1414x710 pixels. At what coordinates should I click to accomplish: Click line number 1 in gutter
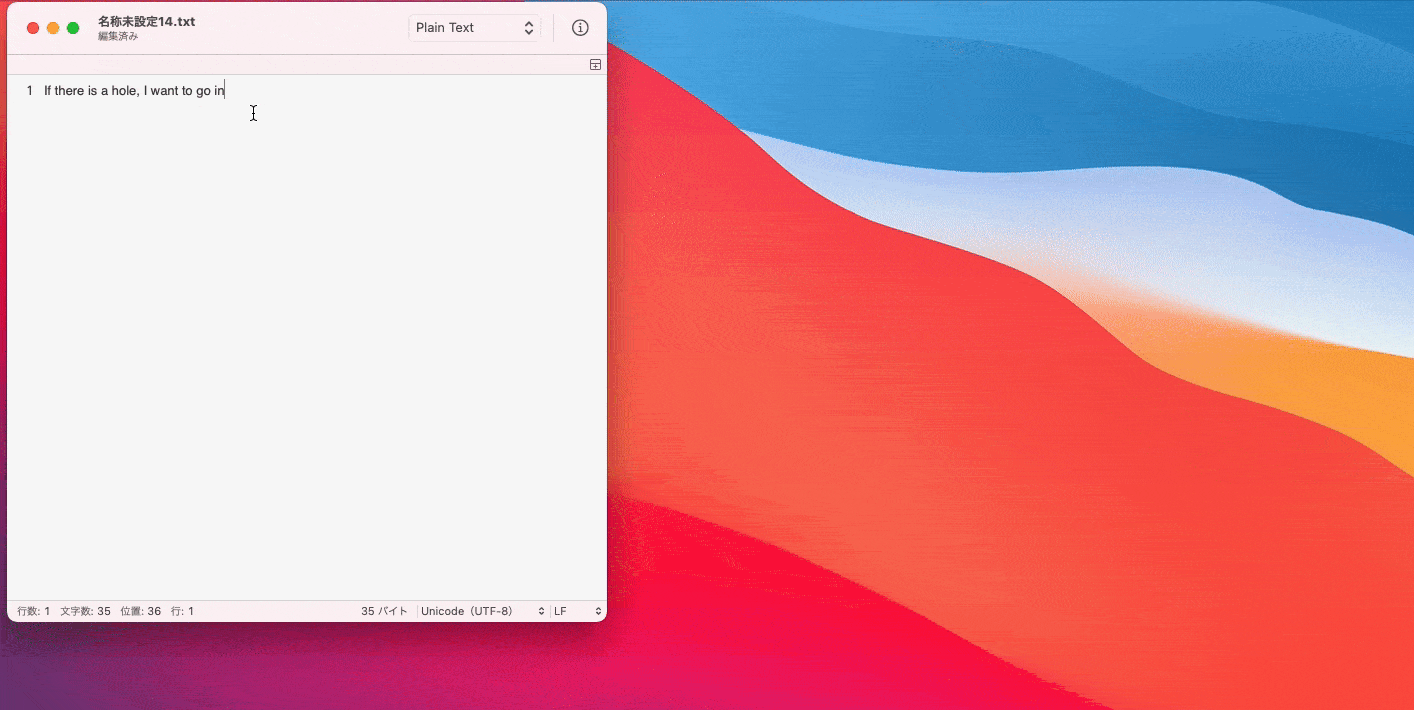[30, 91]
